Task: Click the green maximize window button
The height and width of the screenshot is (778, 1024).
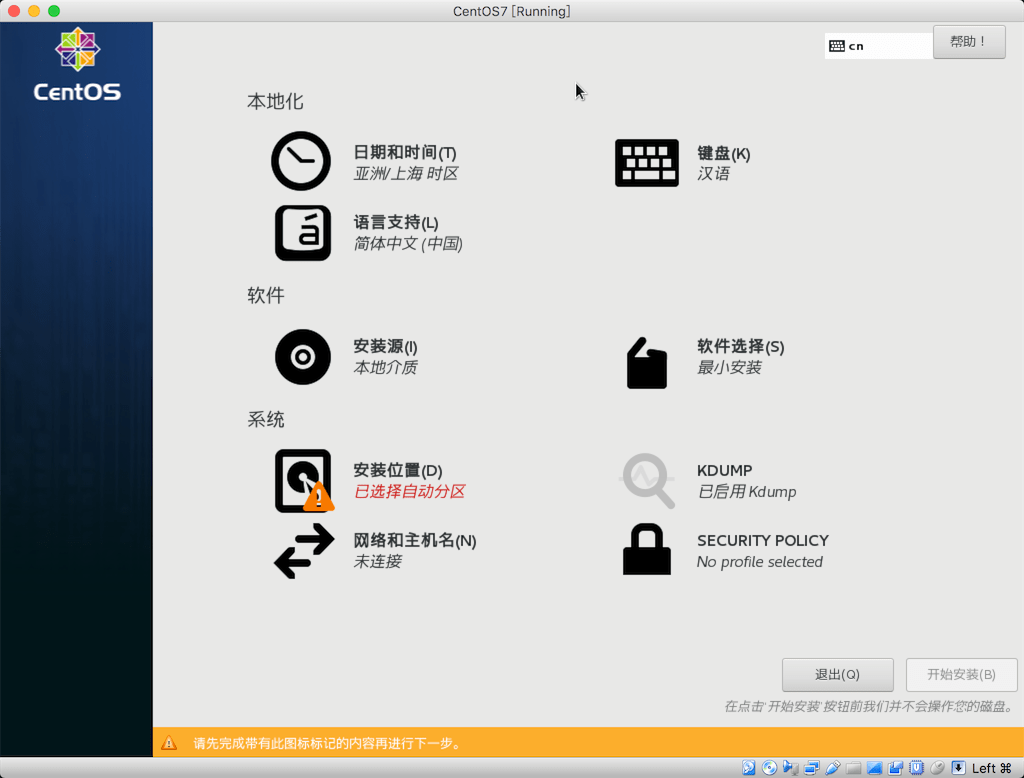Action: point(54,11)
